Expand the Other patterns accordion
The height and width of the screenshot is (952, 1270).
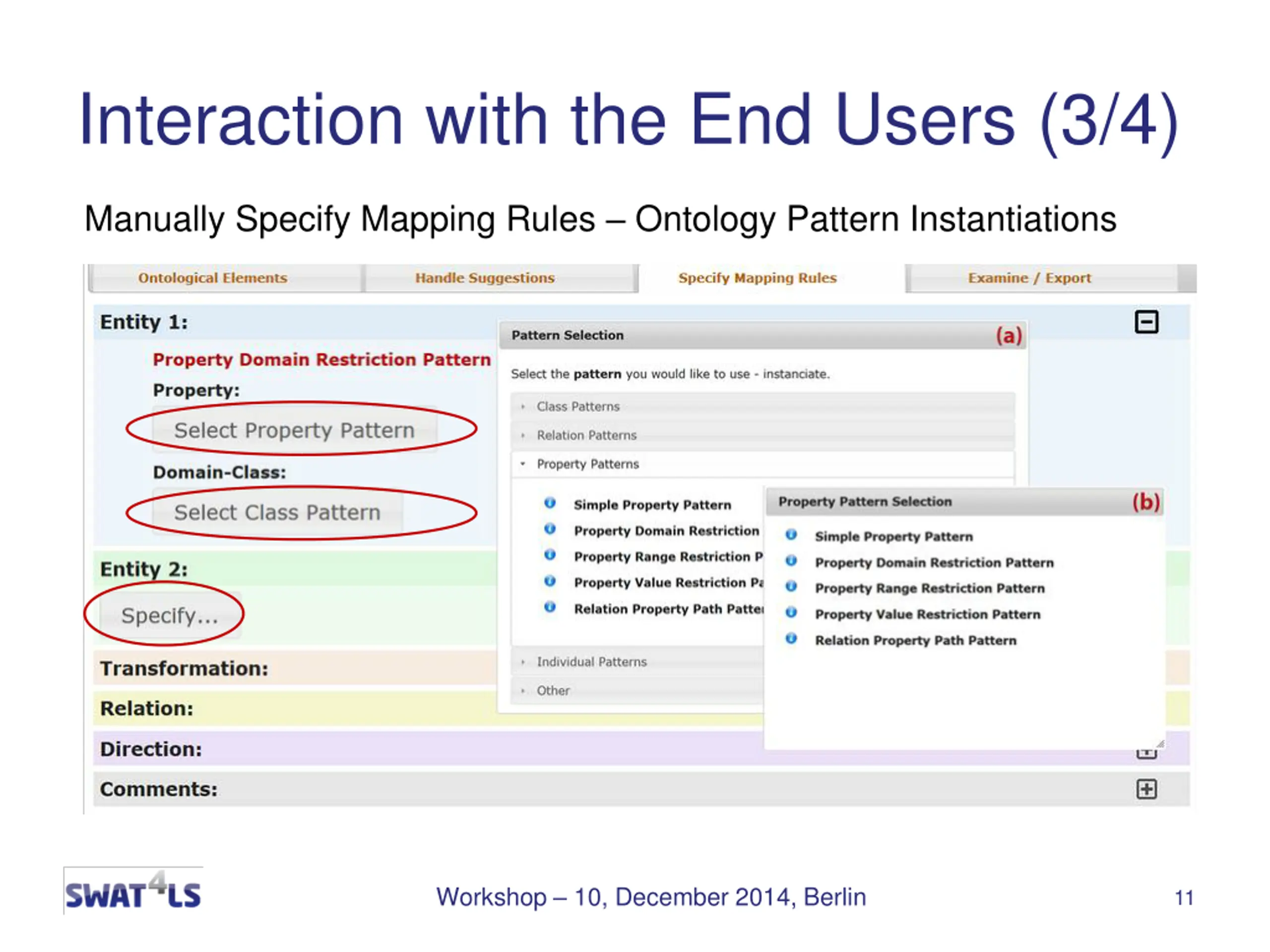[x=637, y=690]
